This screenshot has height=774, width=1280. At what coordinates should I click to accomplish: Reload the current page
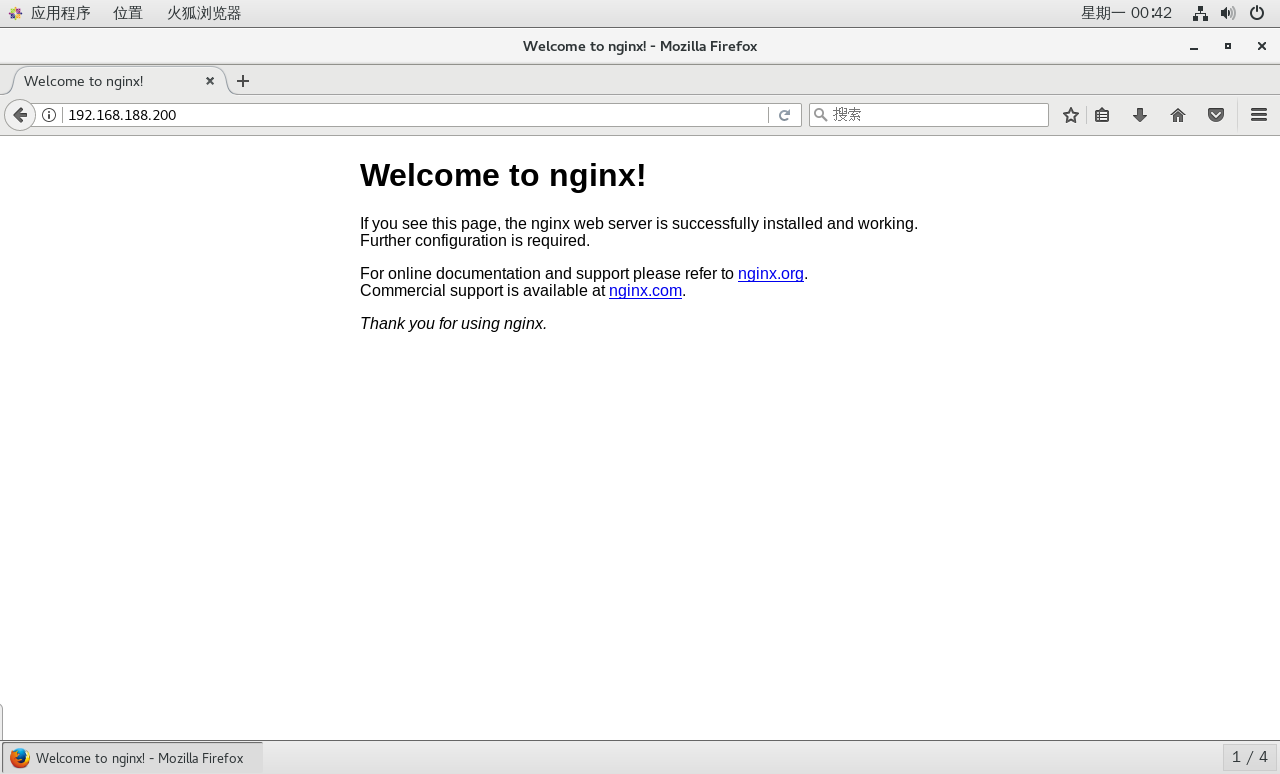tap(785, 115)
